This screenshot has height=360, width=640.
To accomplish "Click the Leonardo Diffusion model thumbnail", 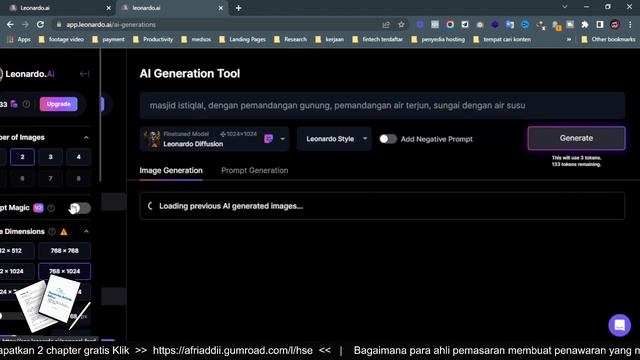I will point(152,139).
